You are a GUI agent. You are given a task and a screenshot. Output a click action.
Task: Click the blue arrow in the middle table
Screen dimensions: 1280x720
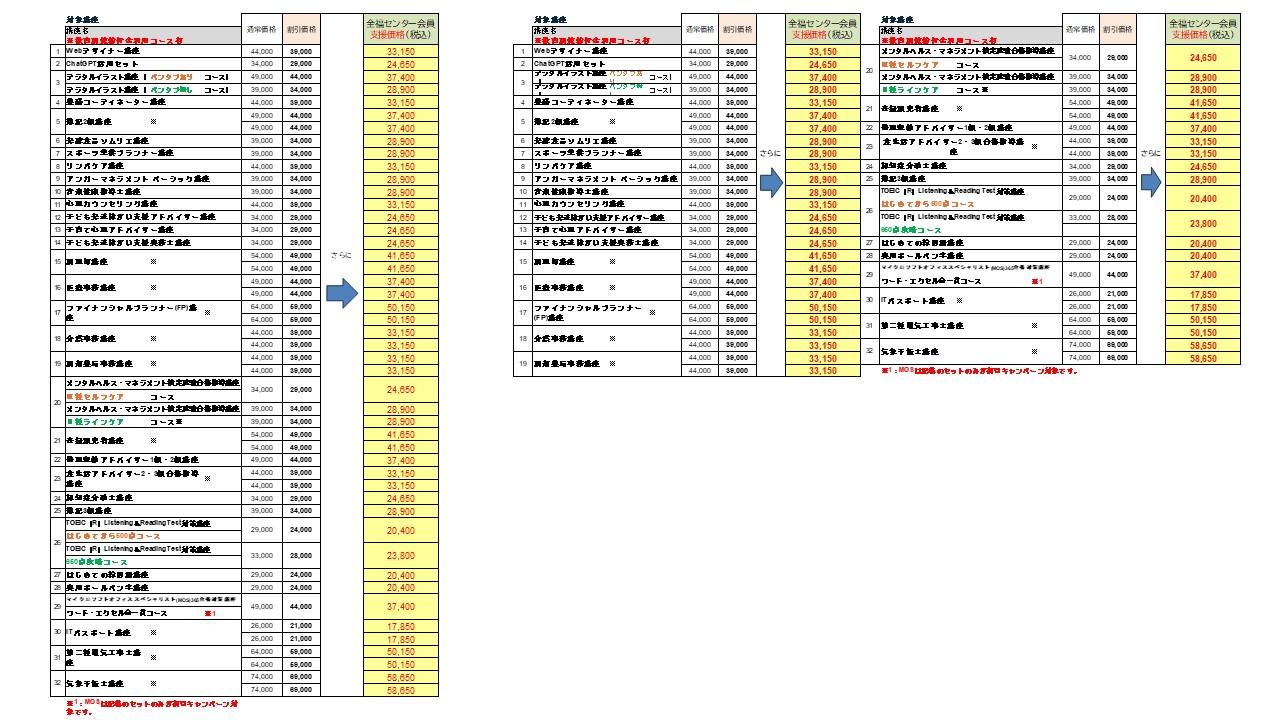tap(771, 182)
